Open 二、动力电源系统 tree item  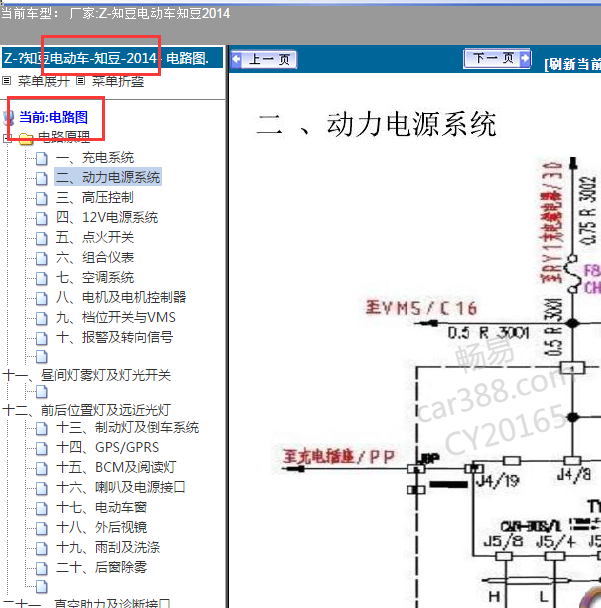point(108,177)
